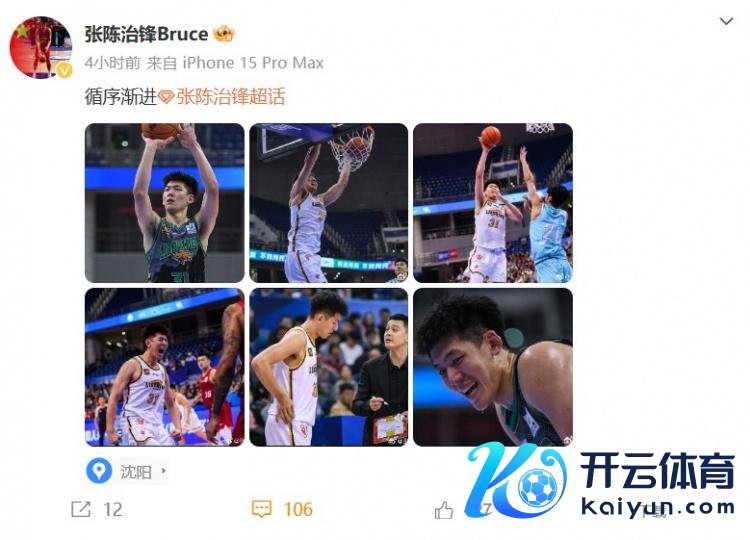Viewport: 750px width, 540px height.
Task: Click the yellow verified badge on avatar
Action: [65, 71]
